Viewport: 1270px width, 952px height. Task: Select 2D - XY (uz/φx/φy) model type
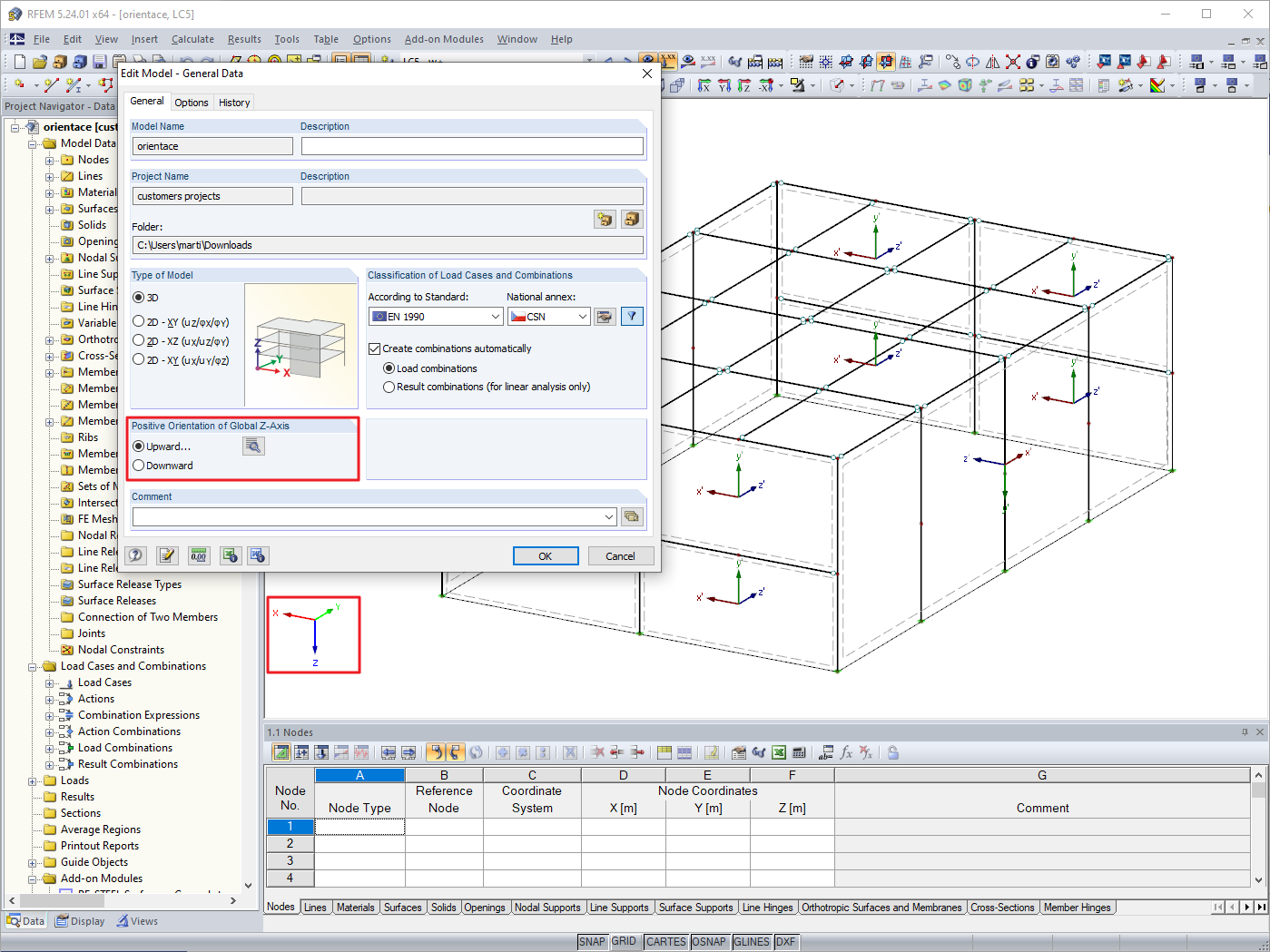[x=139, y=321]
